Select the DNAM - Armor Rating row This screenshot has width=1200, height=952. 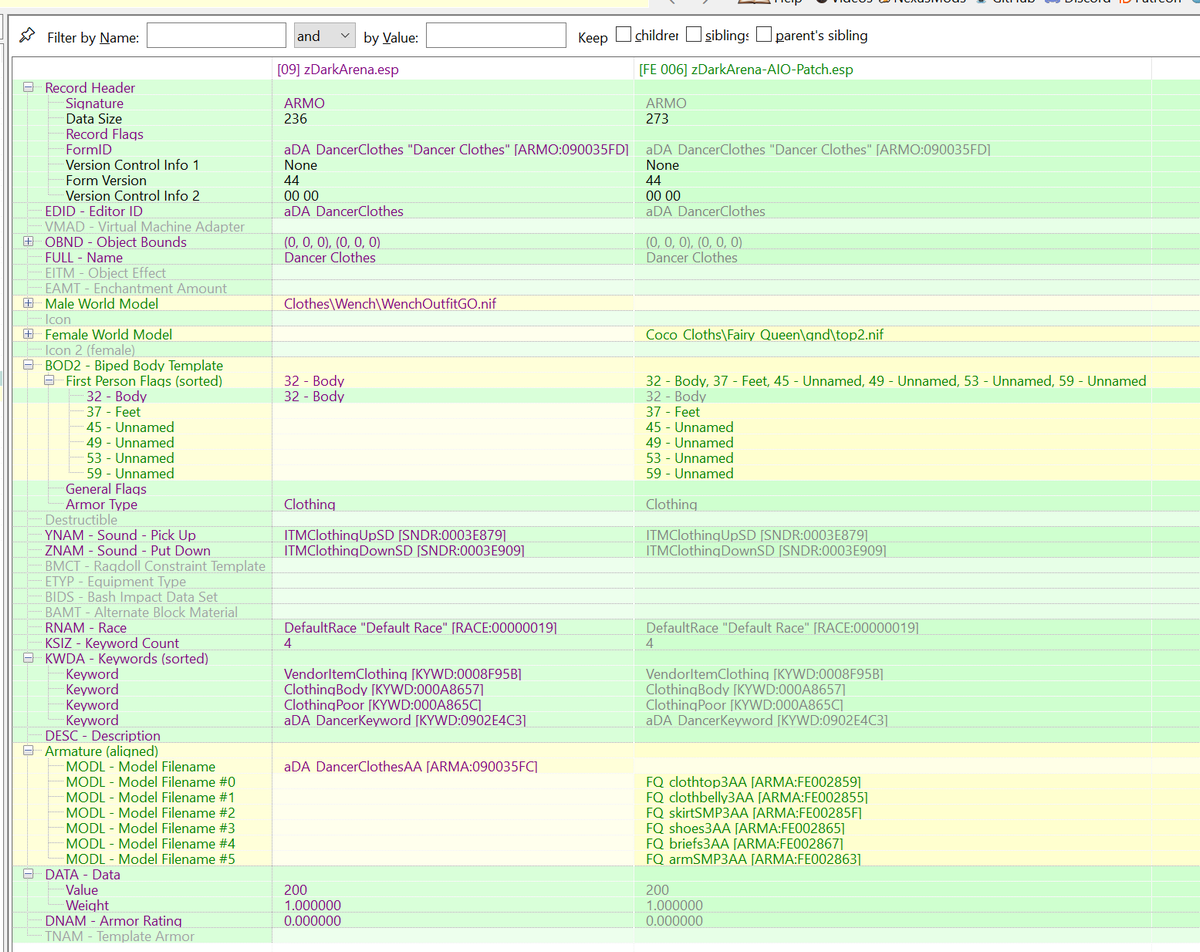pyautogui.click(x=114, y=921)
